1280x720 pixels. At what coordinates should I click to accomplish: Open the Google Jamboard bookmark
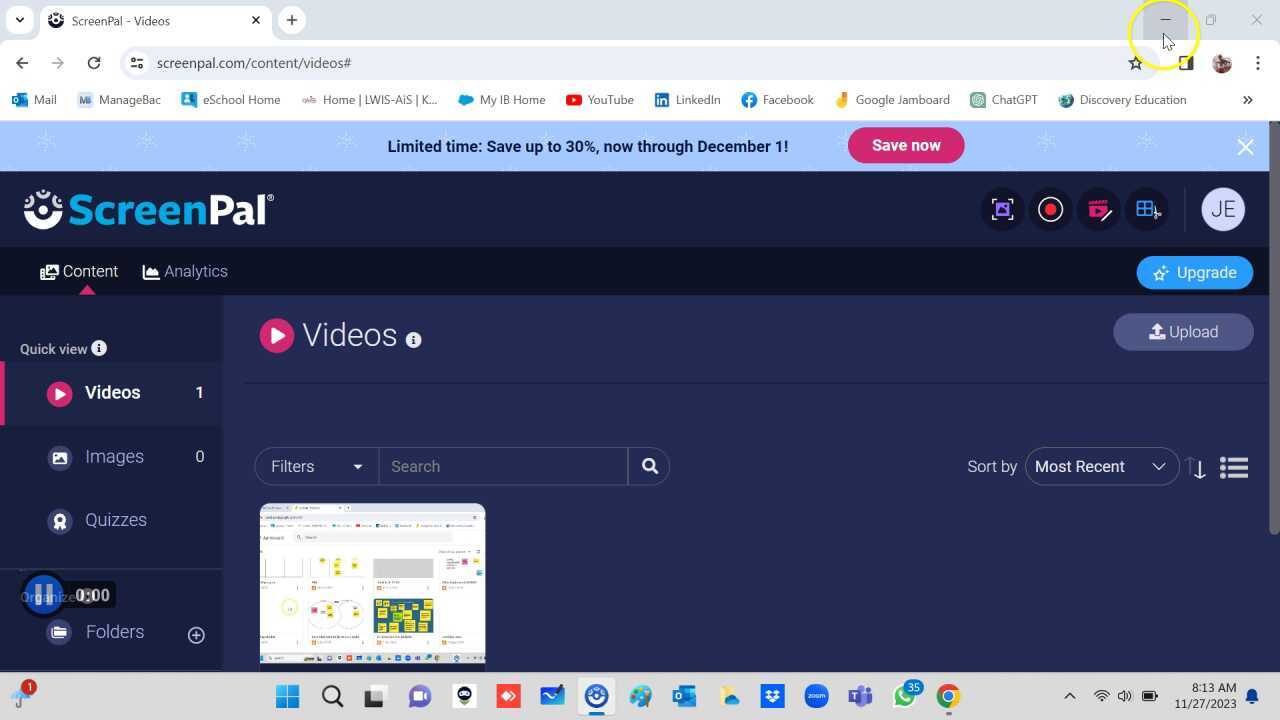(x=892, y=100)
